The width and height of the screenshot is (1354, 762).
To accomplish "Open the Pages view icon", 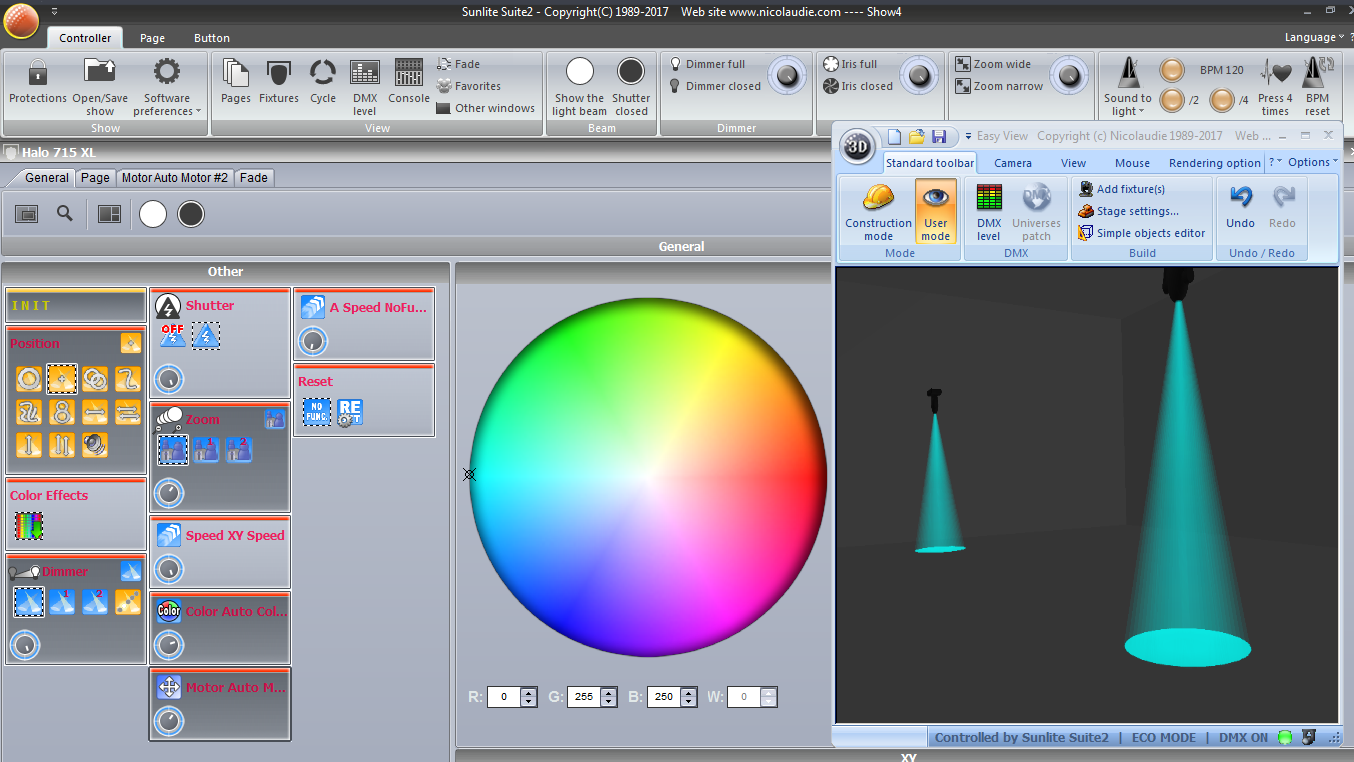I will click(236, 74).
